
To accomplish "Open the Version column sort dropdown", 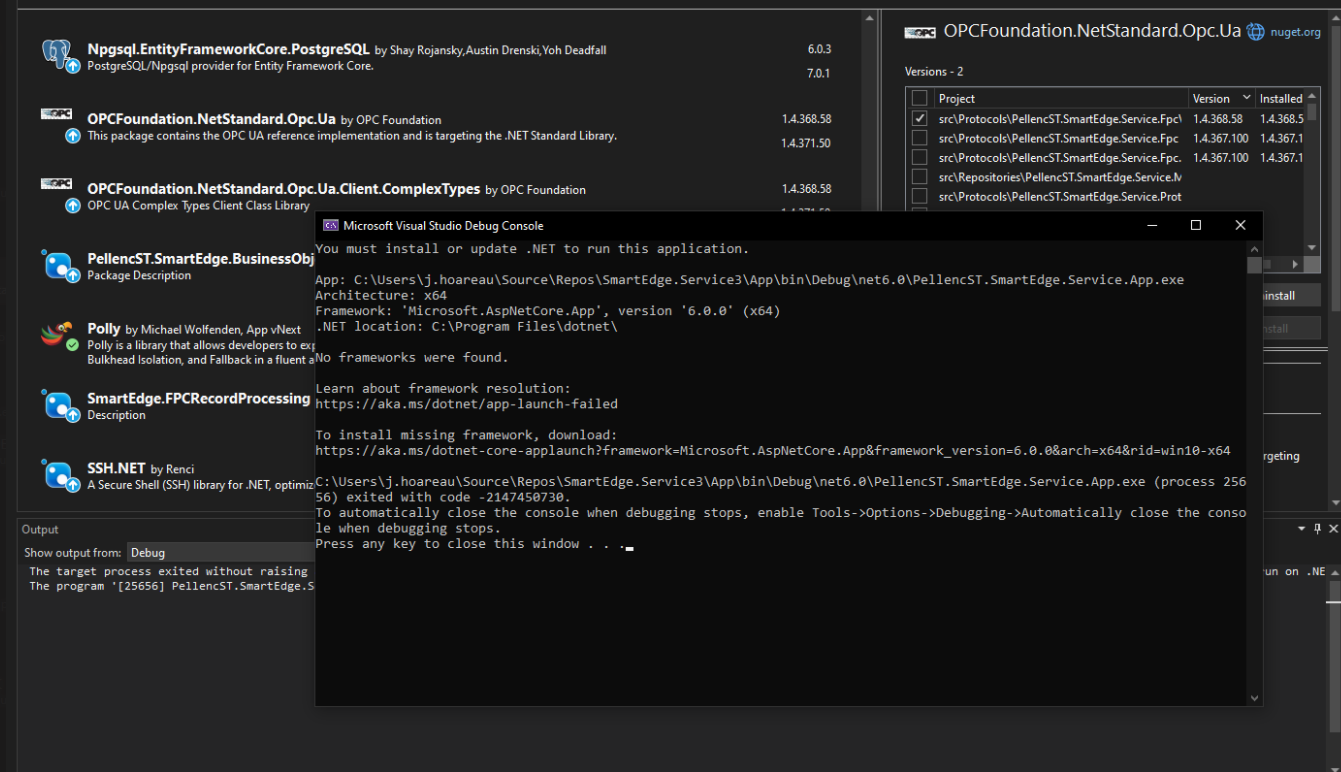I will click(1246, 97).
